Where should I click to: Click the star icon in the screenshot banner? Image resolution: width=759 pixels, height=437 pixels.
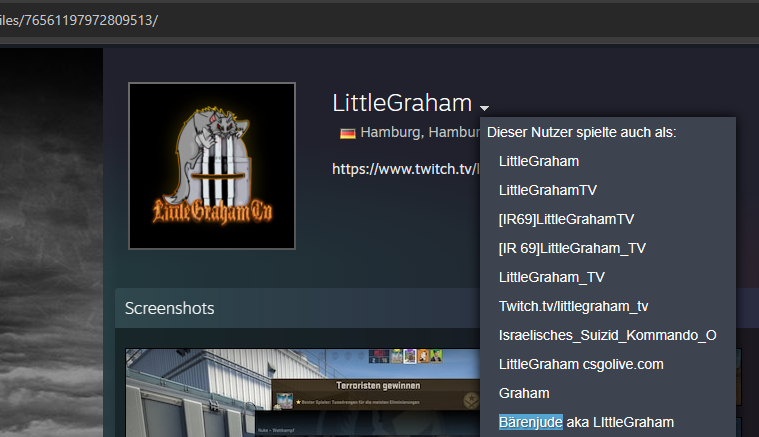[298, 401]
